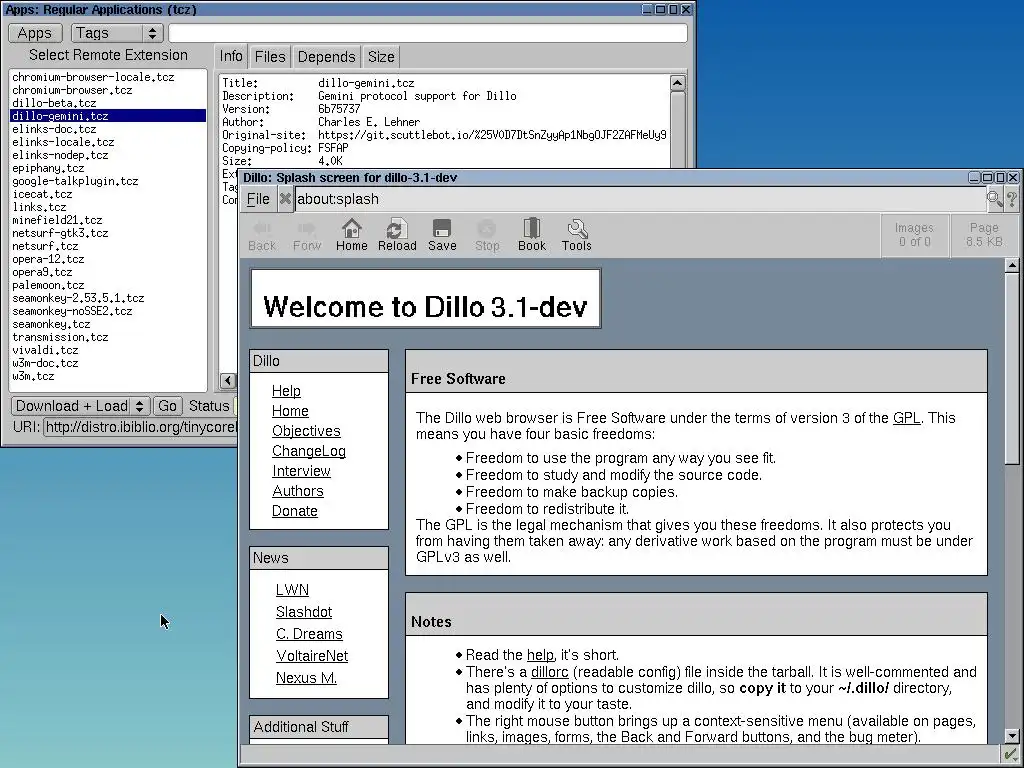This screenshot has height=768, width=1024.
Task: Expand the Download + Load dropdown
Action: coord(80,406)
